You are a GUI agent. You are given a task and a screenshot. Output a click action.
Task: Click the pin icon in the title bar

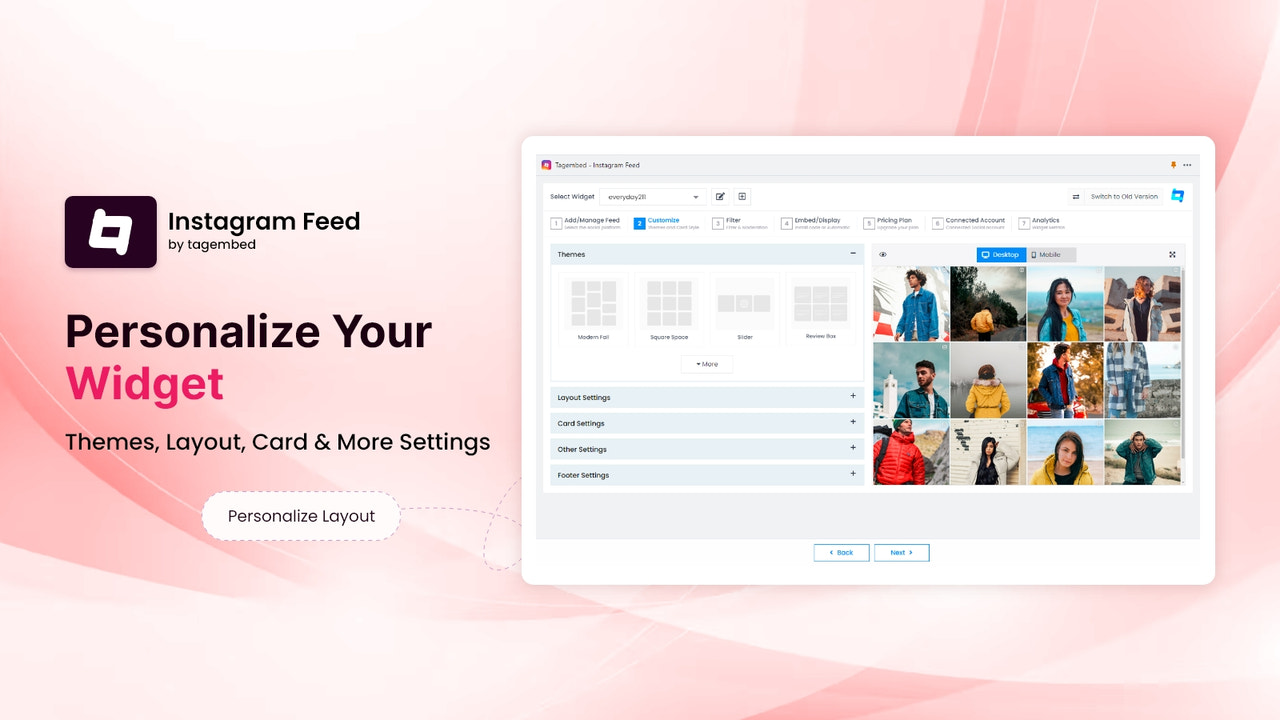click(1172, 164)
